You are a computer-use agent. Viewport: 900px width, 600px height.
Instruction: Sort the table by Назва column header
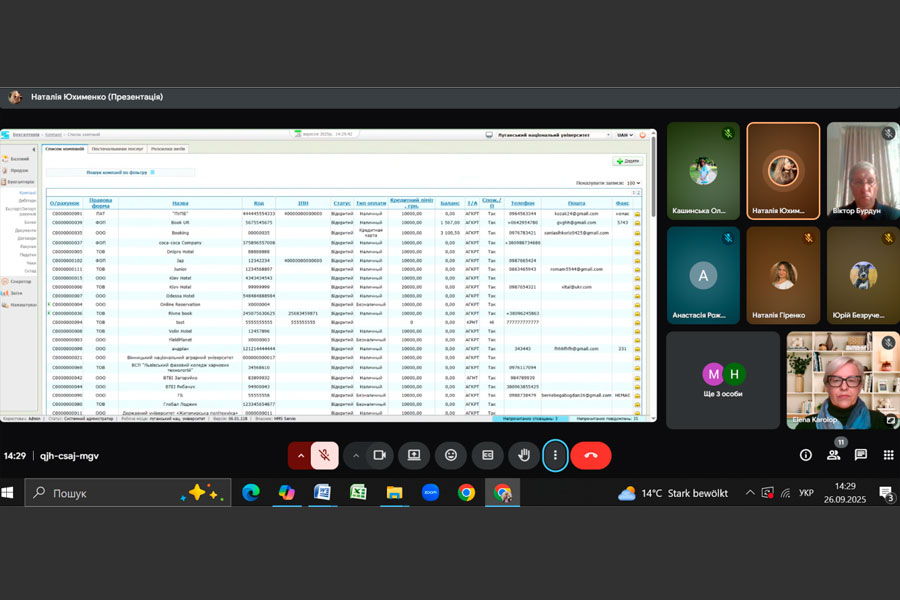pos(180,203)
